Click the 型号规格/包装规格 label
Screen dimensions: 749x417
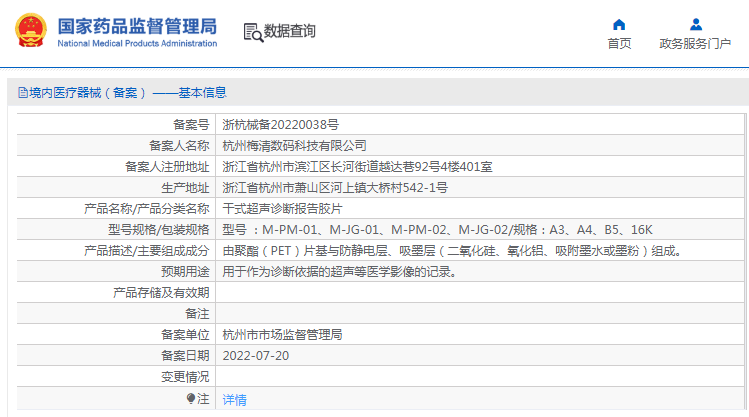pyautogui.click(x=159, y=230)
